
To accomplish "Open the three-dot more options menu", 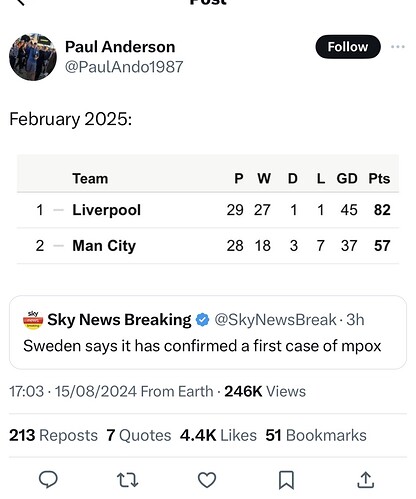I will pyautogui.click(x=398, y=47).
